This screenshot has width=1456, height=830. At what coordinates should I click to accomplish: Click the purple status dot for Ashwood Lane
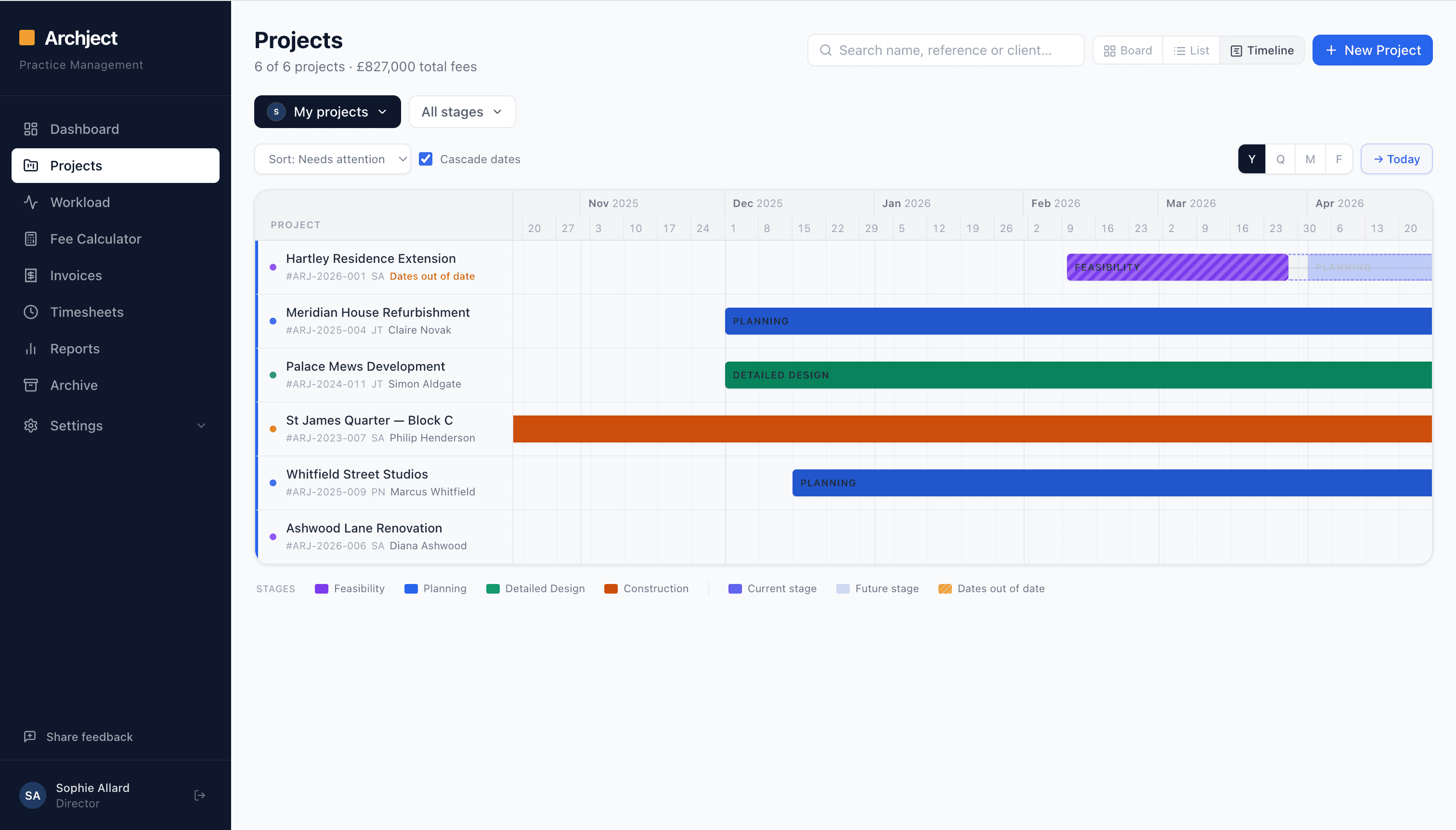273,536
